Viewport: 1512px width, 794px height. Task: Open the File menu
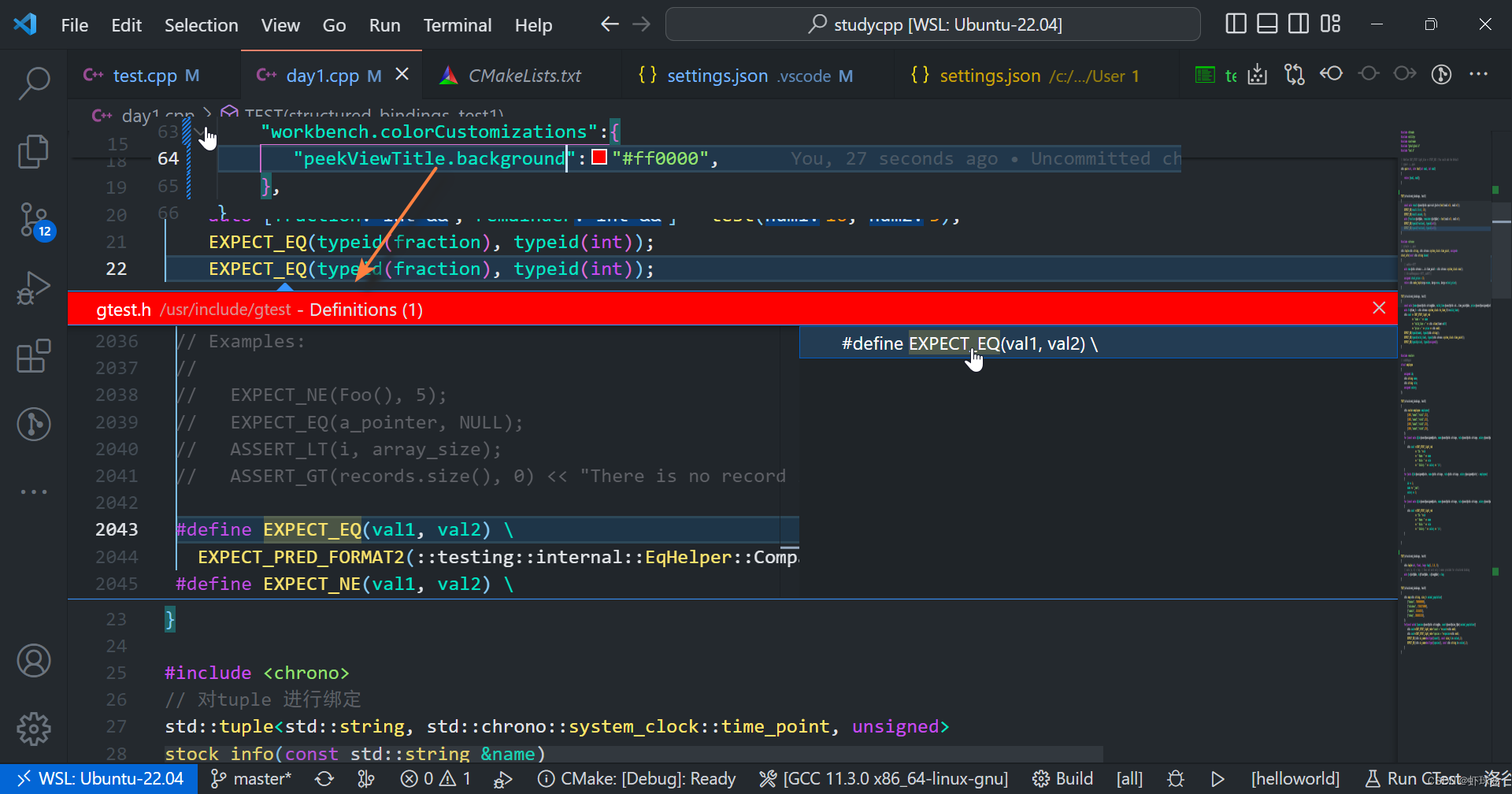click(75, 25)
